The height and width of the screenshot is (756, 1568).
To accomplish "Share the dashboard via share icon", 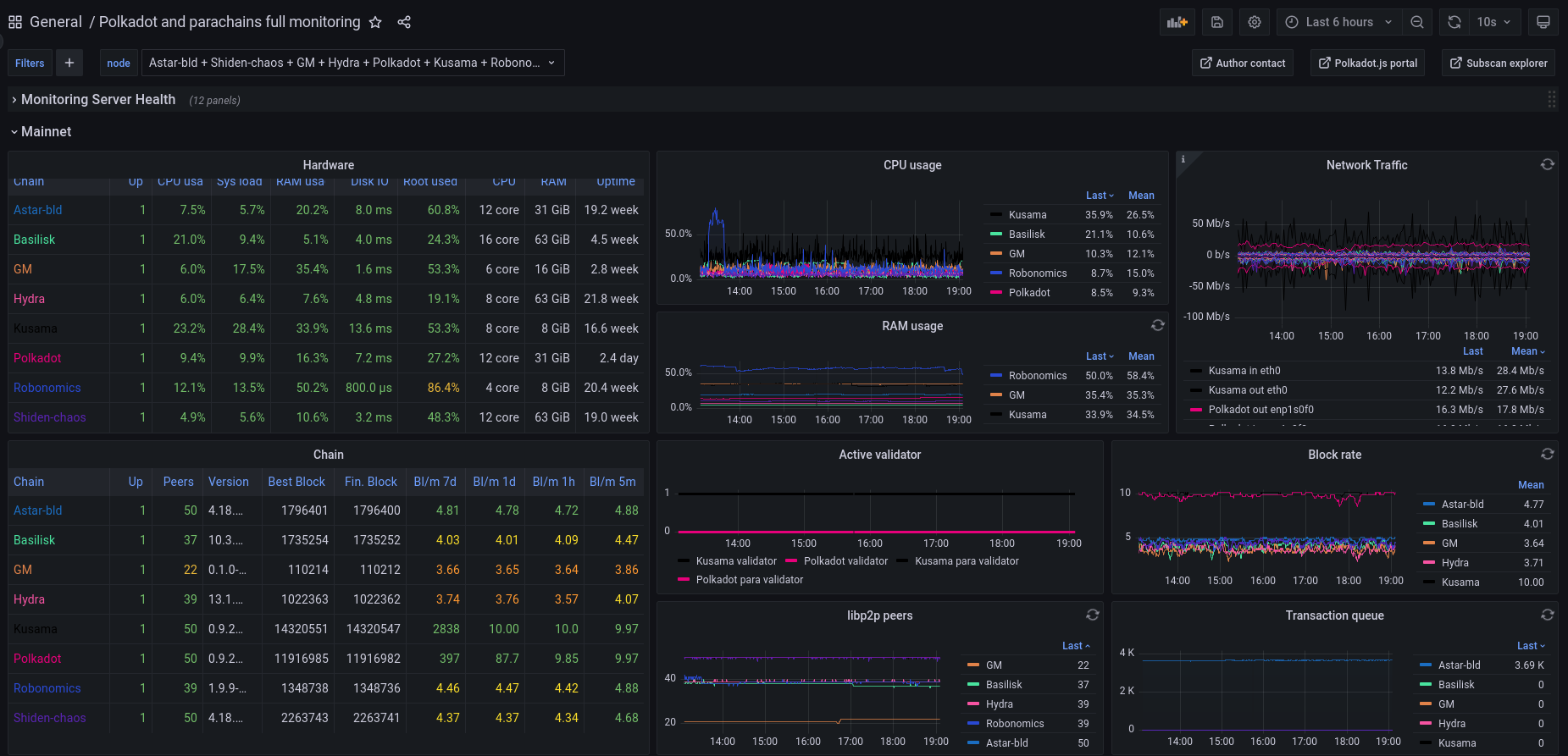I will [404, 22].
